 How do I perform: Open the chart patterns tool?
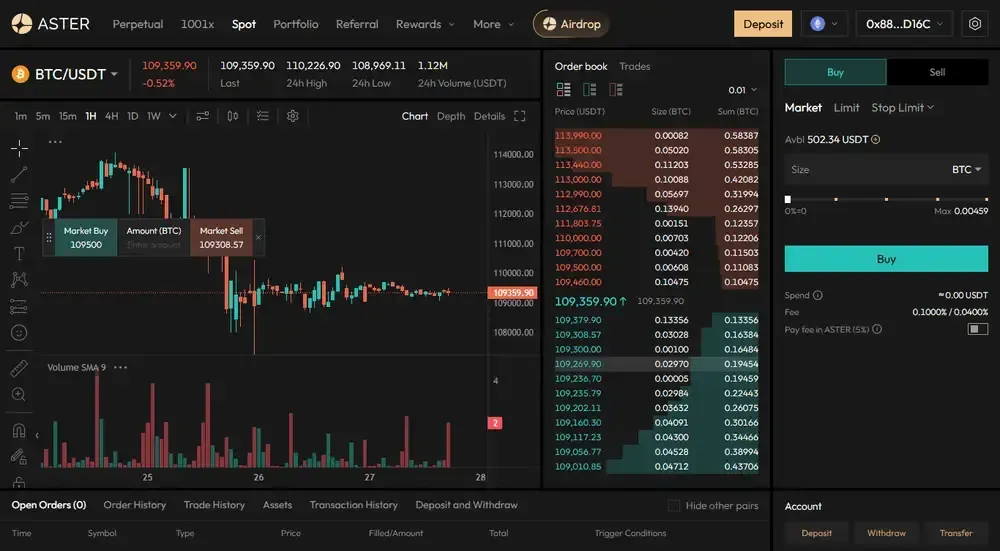(19, 280)
